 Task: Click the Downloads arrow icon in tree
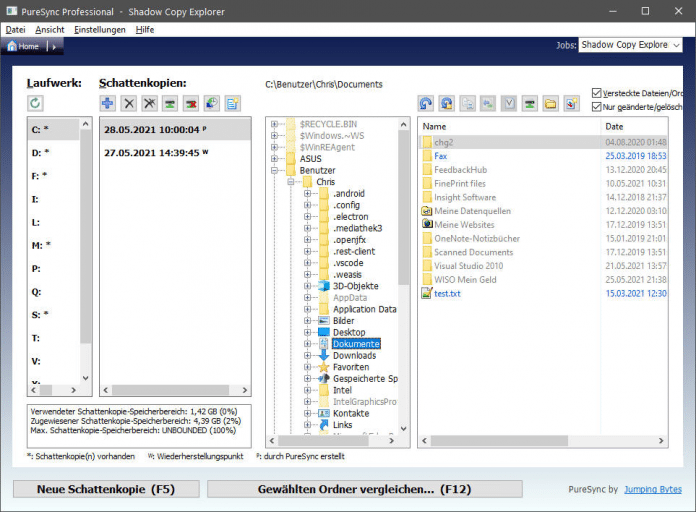(x=324, y=355)
